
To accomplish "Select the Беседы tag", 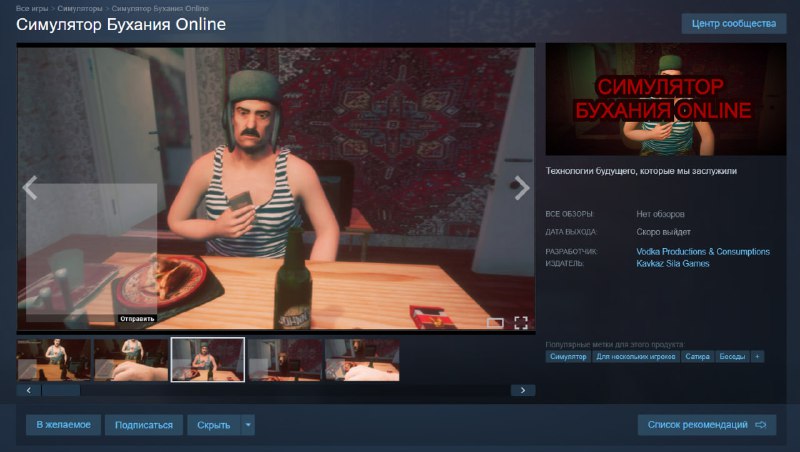I will 732,357.
